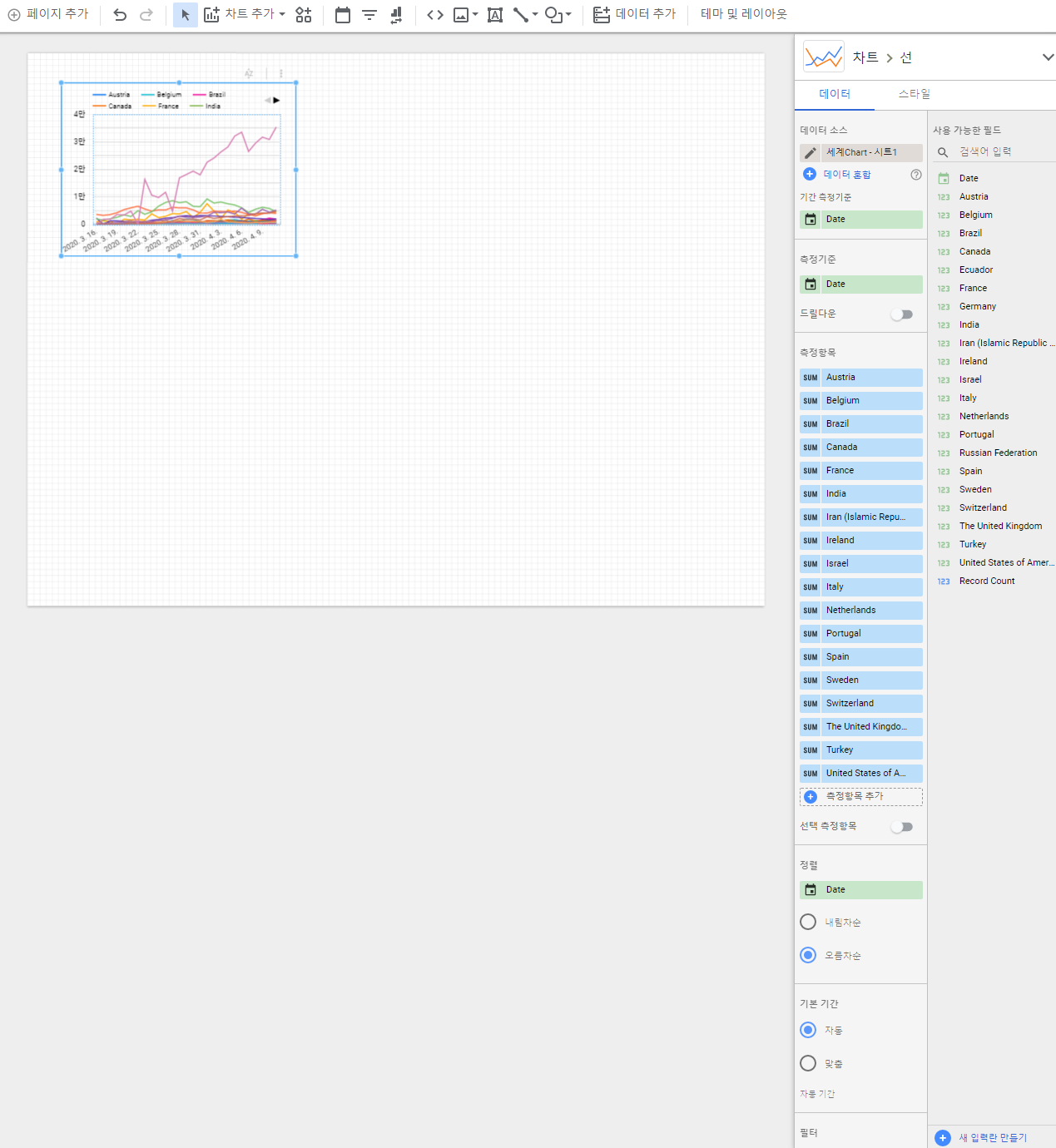
Task: Open the Add chart dropdown
Action: click(x=245, y=14)
